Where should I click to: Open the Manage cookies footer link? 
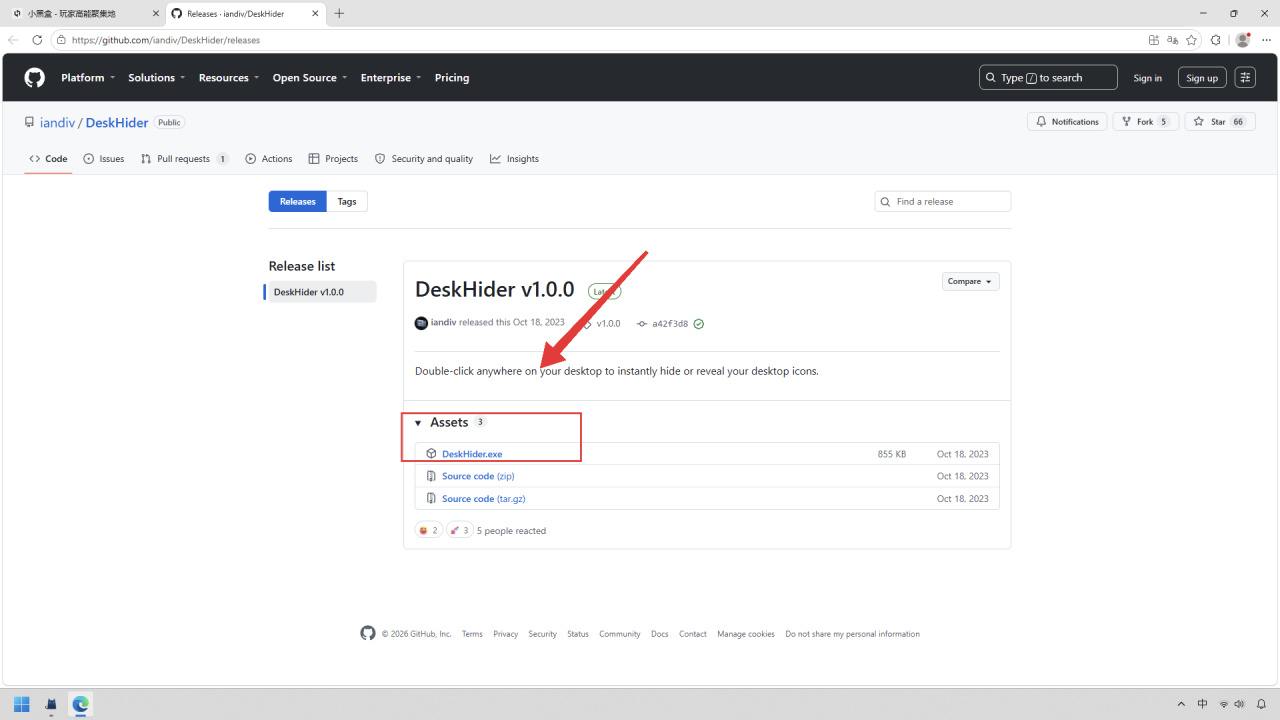(x=746, y=634)
